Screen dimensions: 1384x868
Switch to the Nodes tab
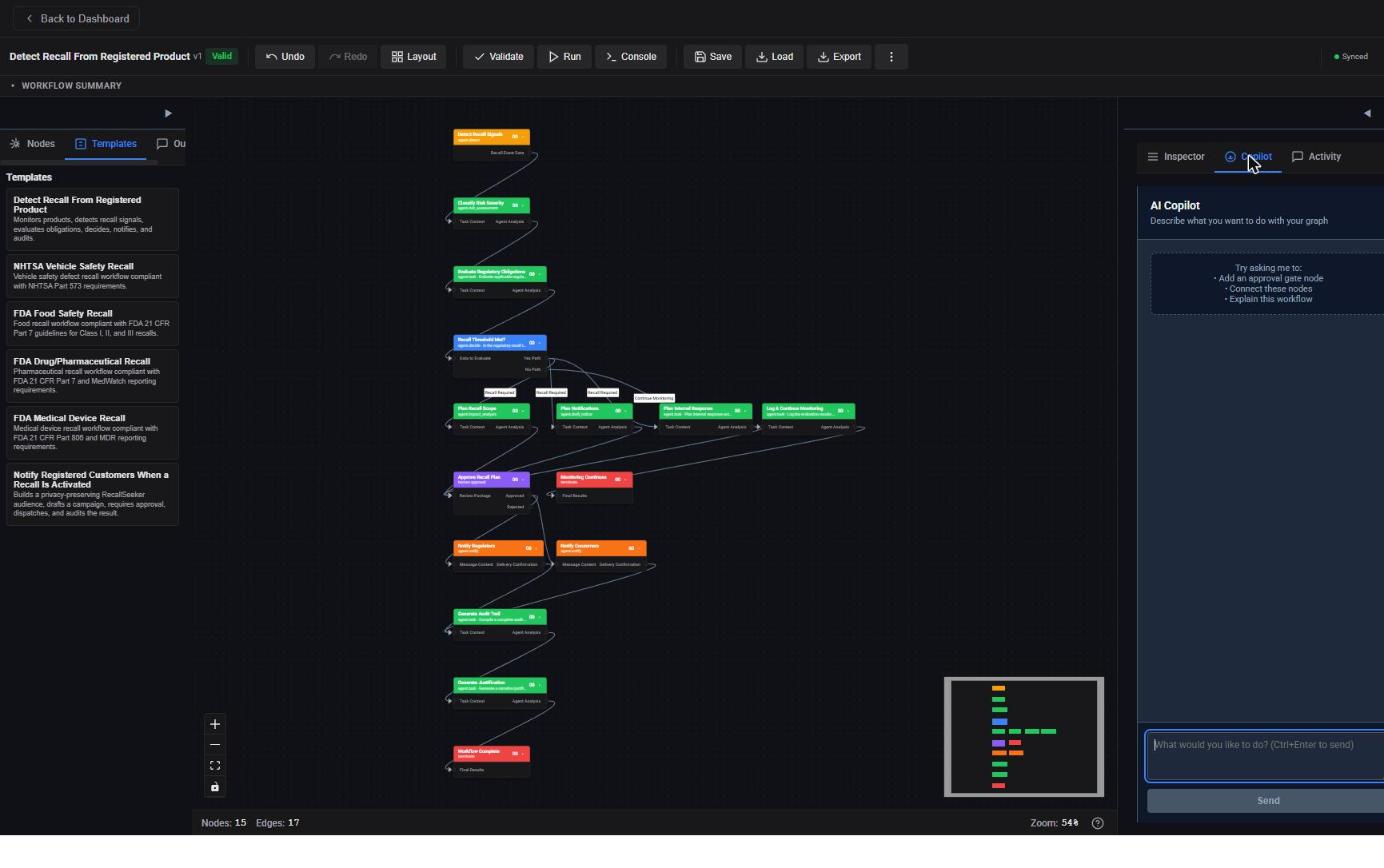(x=32, y=144)
